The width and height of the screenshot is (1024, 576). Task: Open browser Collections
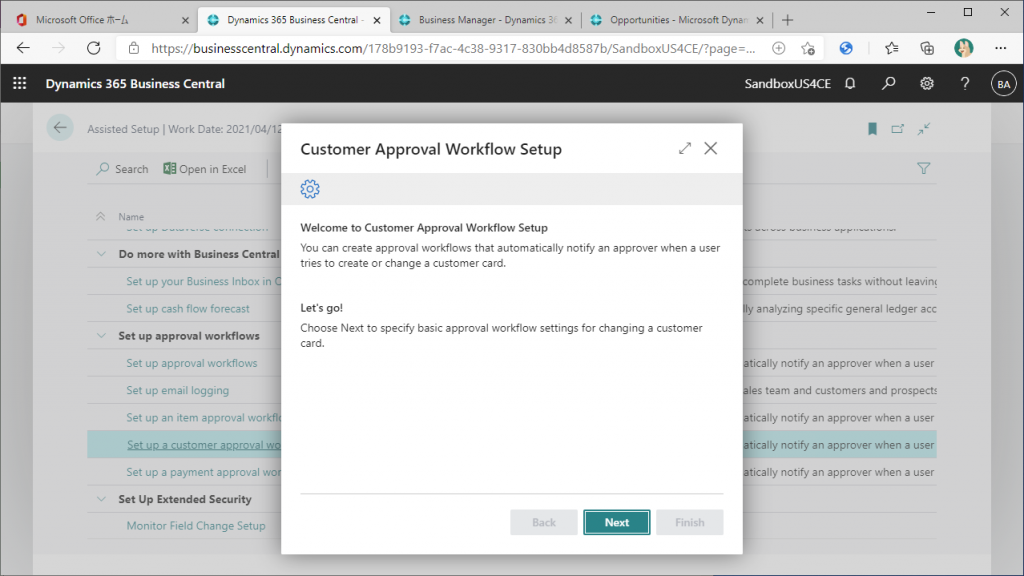pyautogui.click(x=927, y=48)
